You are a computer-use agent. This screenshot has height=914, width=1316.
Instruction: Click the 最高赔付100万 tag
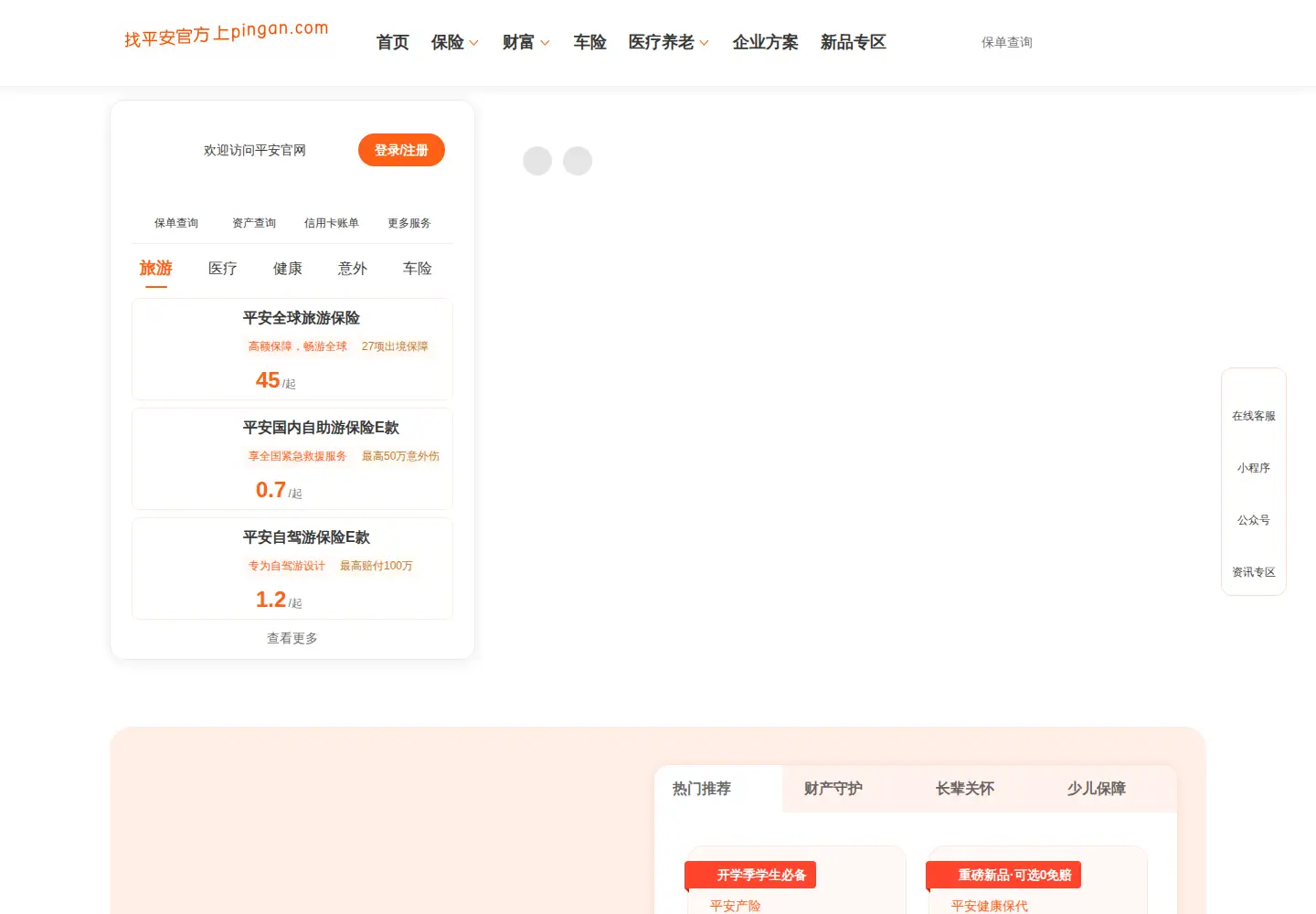pos(377,566)
